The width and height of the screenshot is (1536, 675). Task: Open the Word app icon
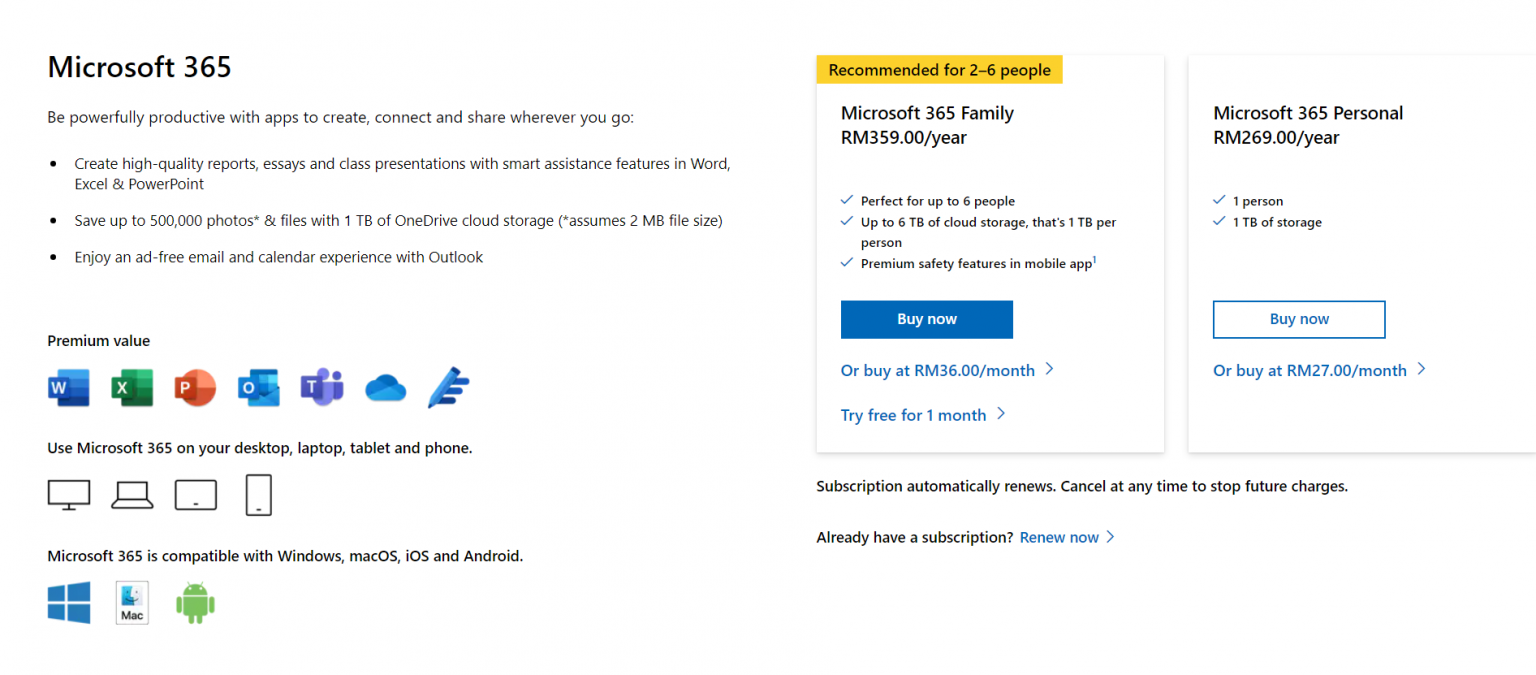[x=68, y=388]
